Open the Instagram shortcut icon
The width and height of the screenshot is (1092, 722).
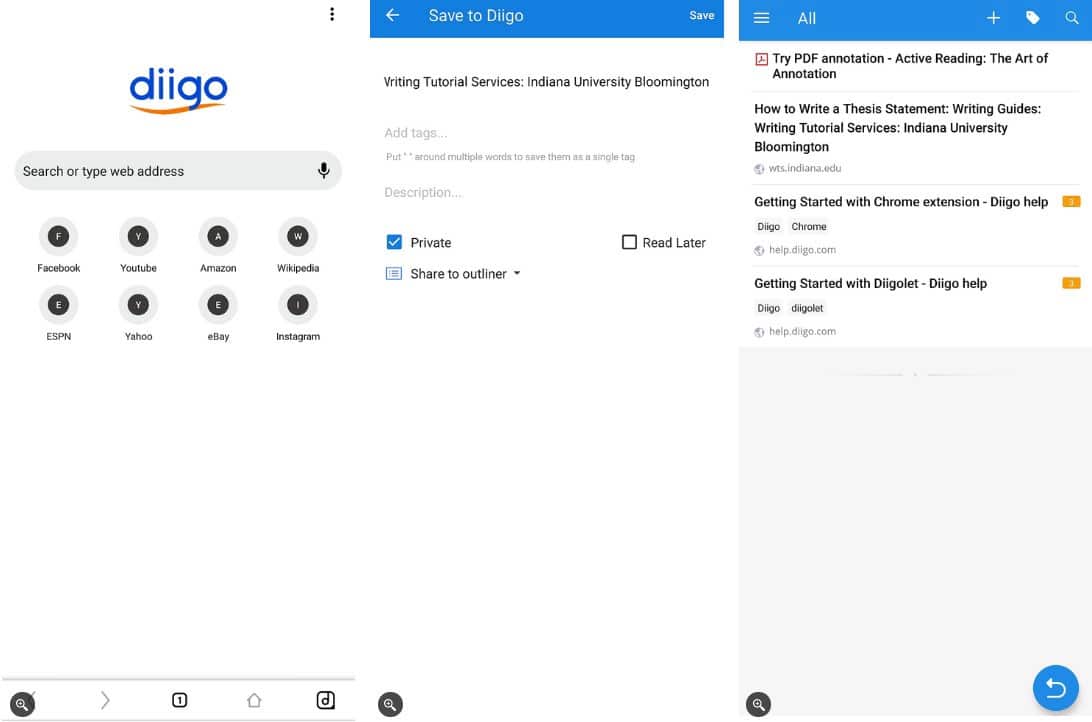pos(297,305)
